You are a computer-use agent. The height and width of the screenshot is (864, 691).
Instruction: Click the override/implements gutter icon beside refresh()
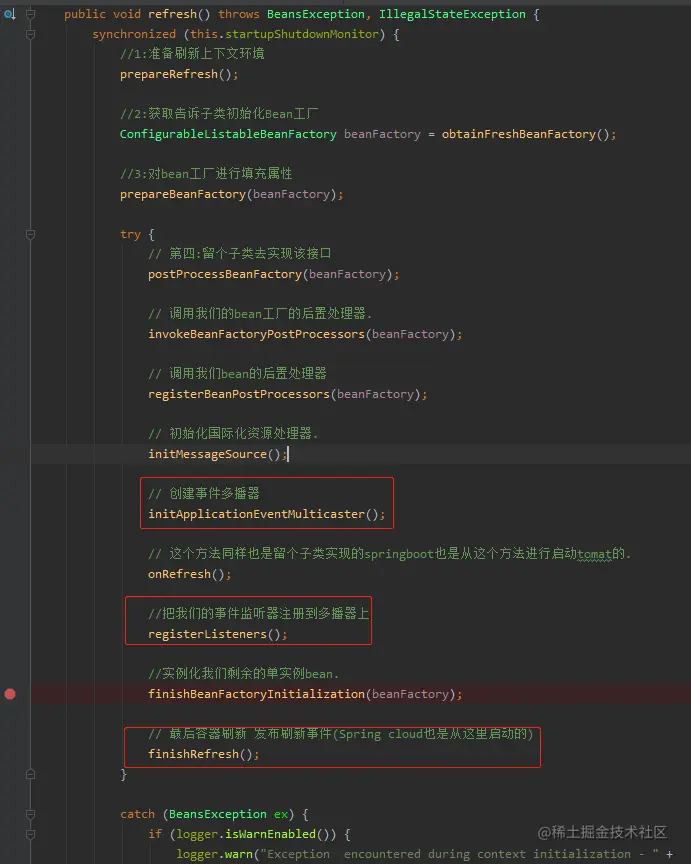pyautogui.click(x=9, y=14)
